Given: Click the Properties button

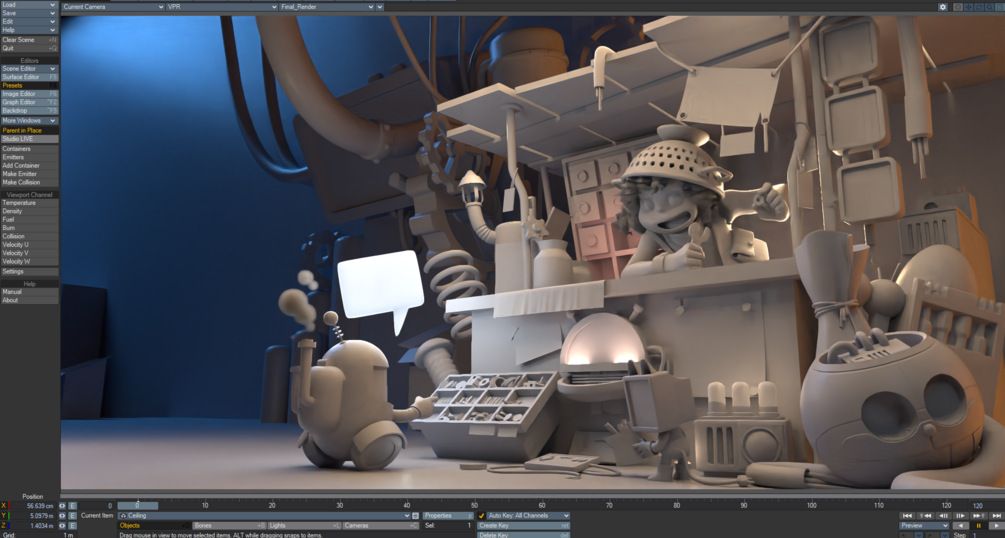Looking at the screenshot, I should coord(447,516).
